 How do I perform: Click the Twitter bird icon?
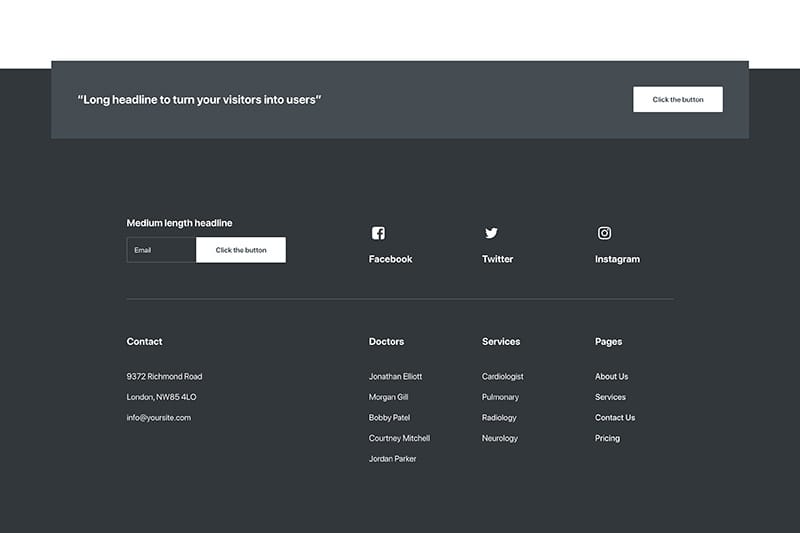click(491, 233)
